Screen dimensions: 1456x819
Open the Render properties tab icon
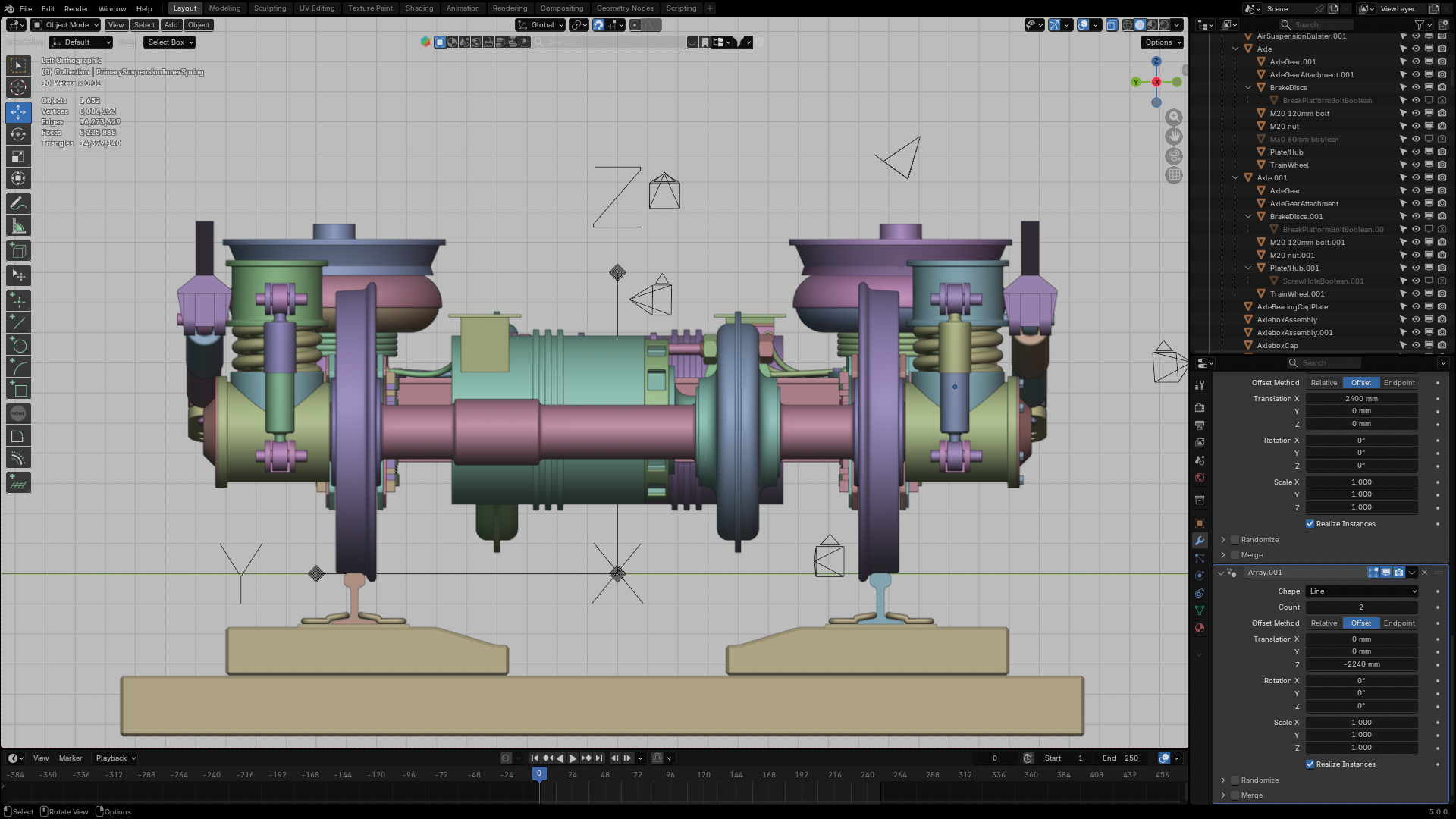[1200, 408]
